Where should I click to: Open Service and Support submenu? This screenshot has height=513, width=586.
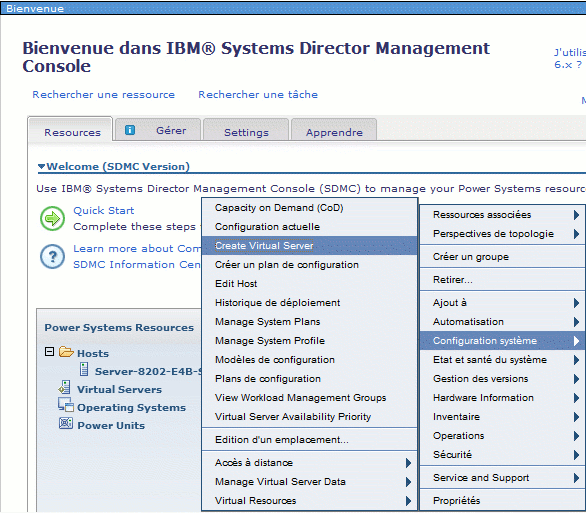(502, 478)
